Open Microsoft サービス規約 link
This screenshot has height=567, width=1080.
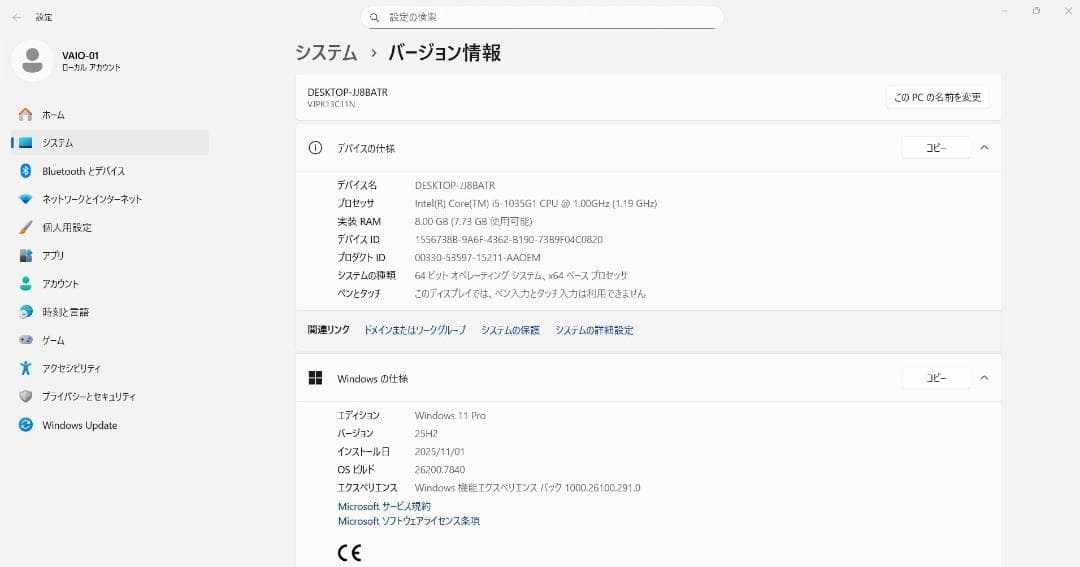(384, 506)
